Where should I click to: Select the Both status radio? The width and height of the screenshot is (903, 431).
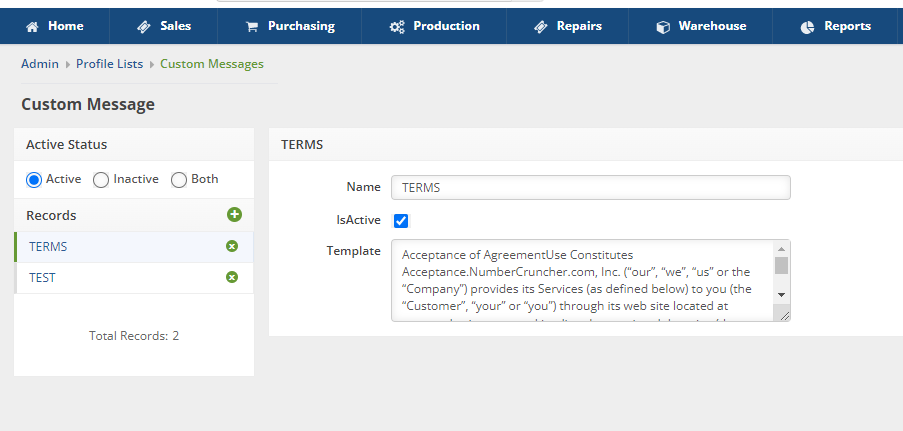coord(179,180)
